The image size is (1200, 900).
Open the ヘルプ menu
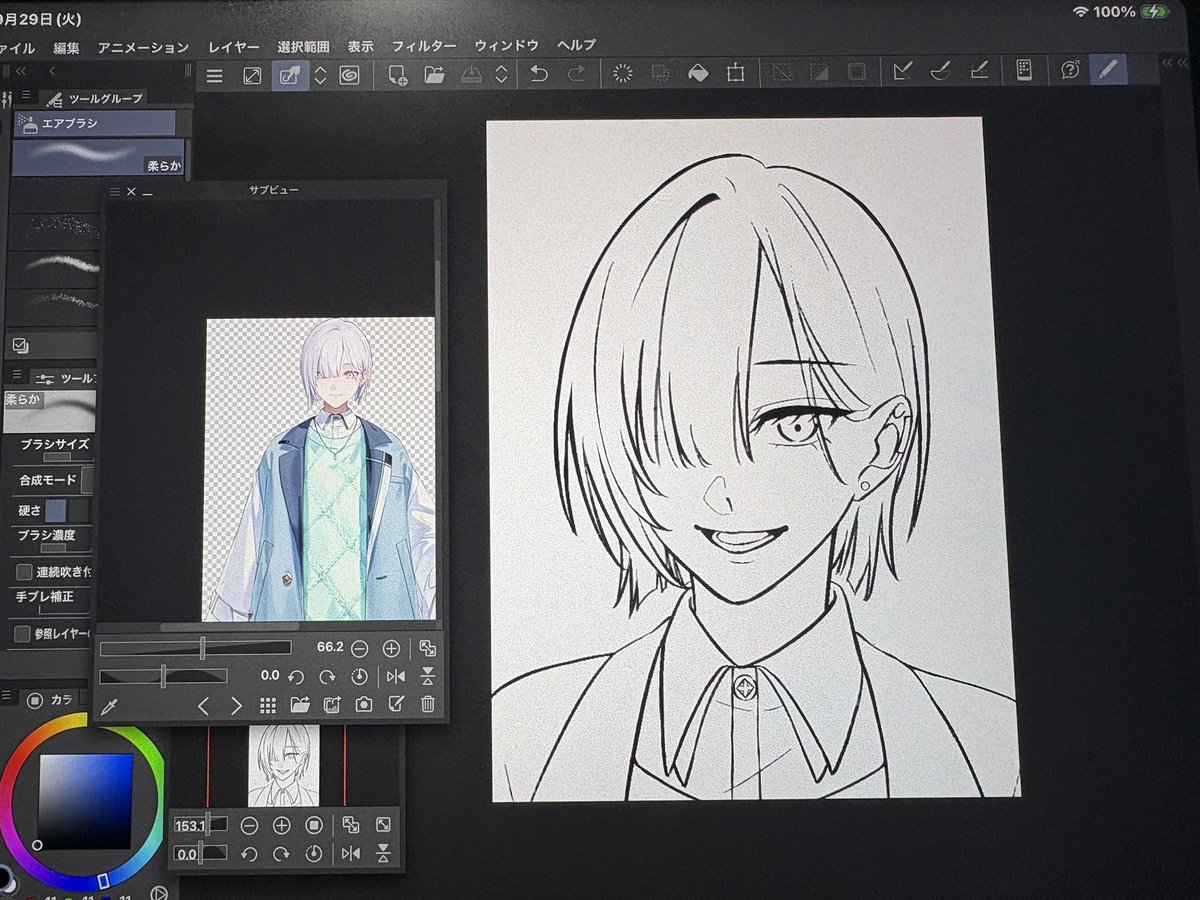576,45
